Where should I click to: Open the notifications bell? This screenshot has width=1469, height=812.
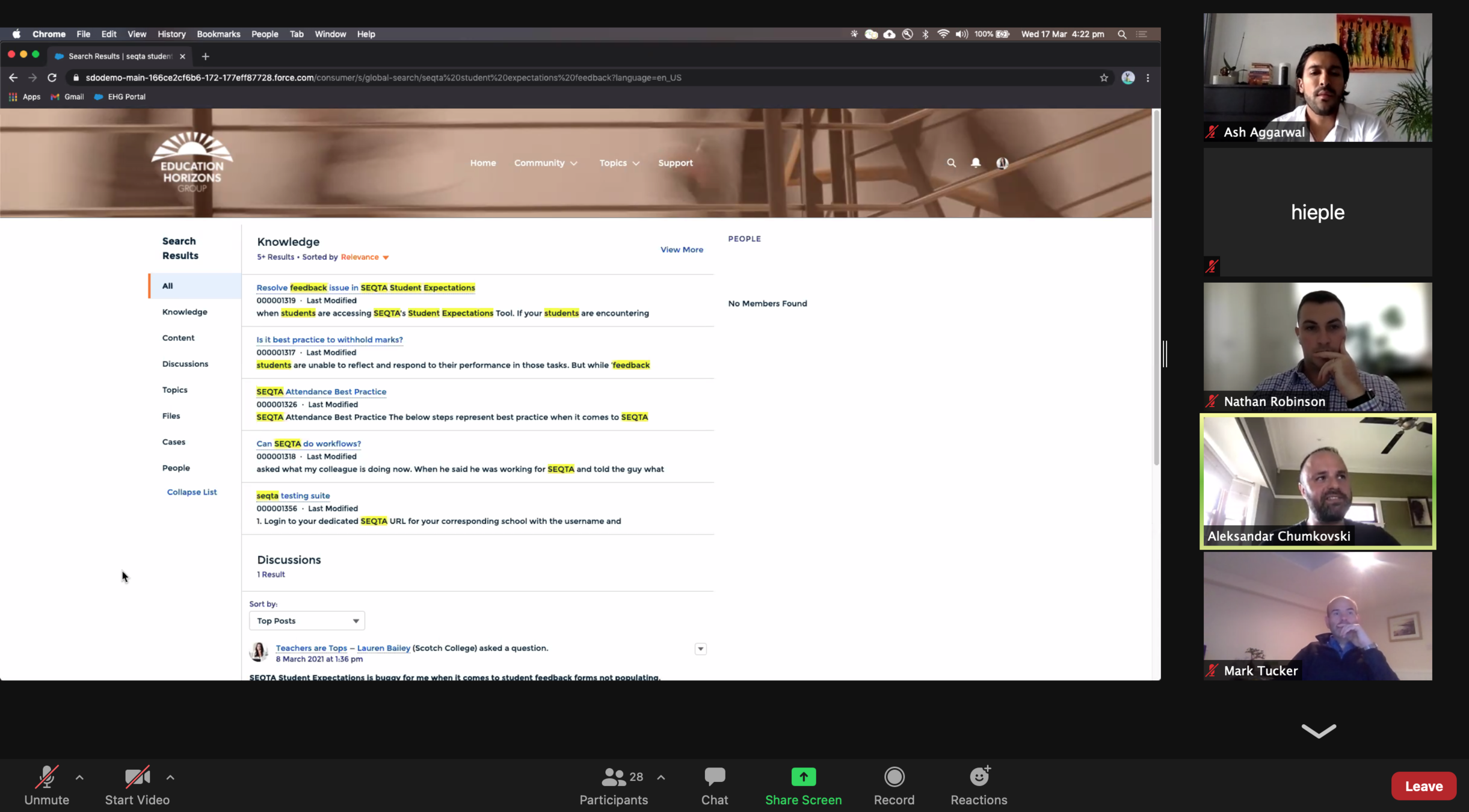coord(975,163)
